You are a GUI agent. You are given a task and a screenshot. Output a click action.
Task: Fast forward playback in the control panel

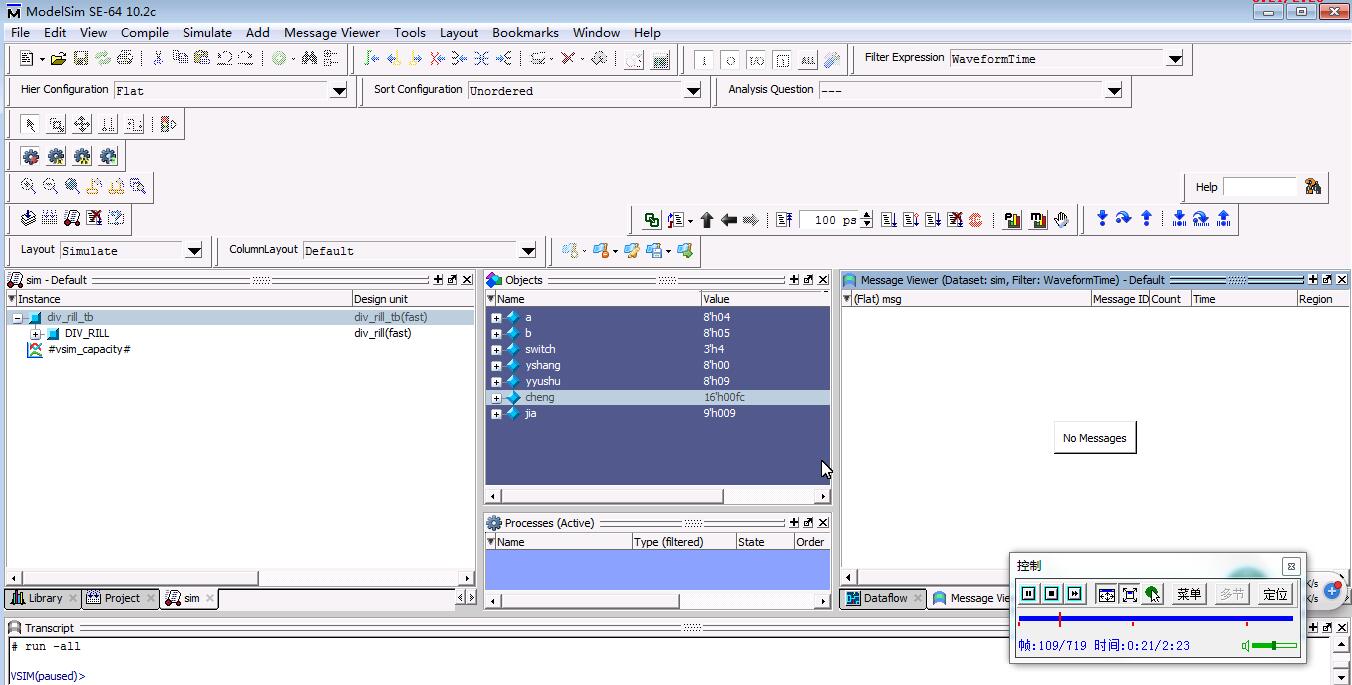(1074, 594)
